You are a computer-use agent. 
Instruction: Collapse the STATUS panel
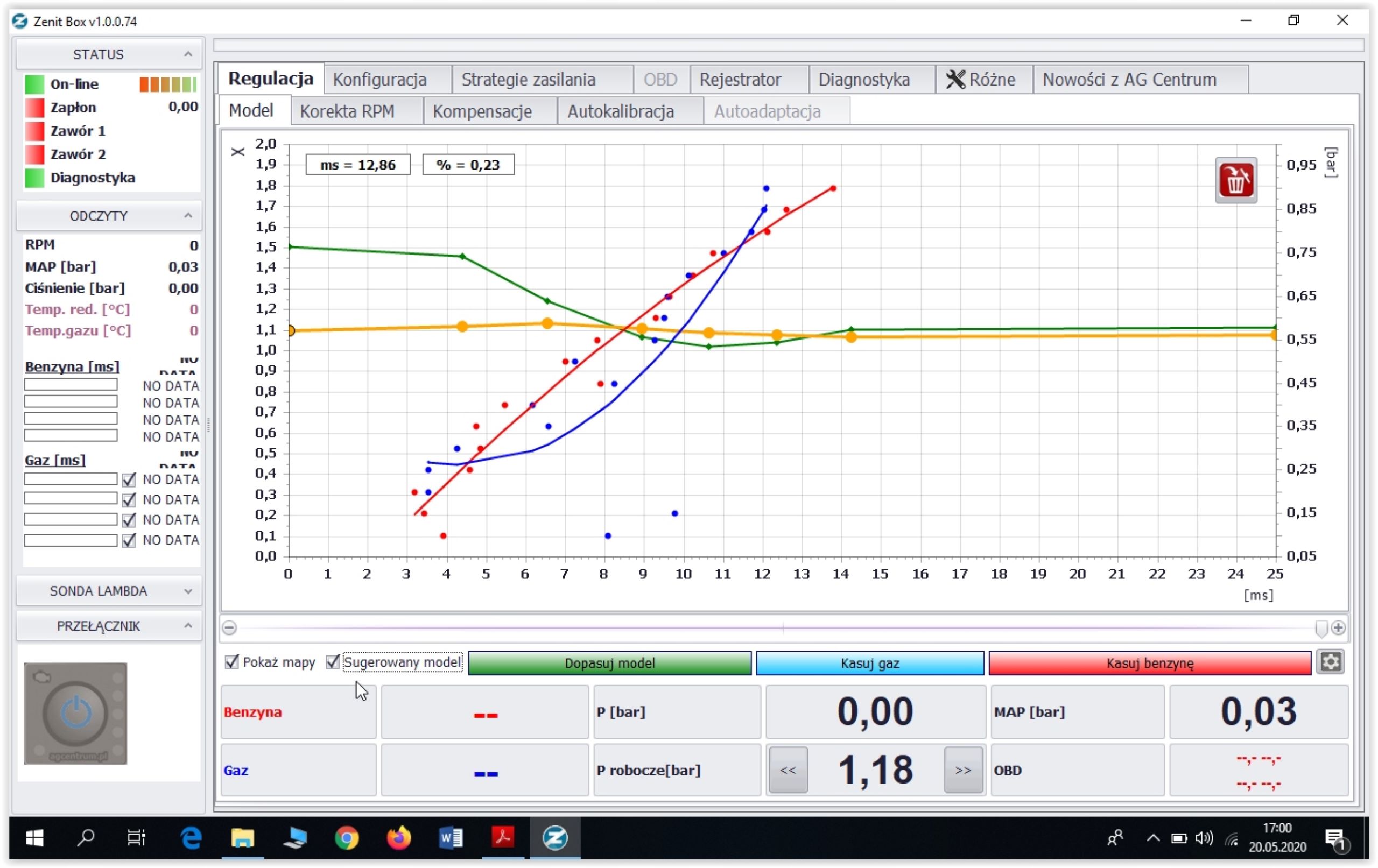tap(188, 54)
